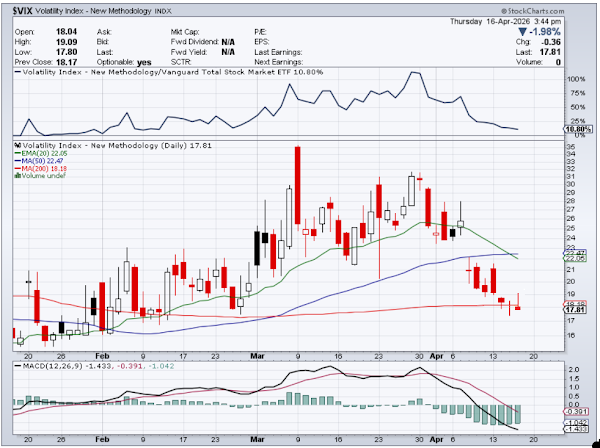The width and height of the screenshot is (600, 448).
Task: Click the 22.47 MA(50) price tag on the axis
Action: tap(575, 253)
